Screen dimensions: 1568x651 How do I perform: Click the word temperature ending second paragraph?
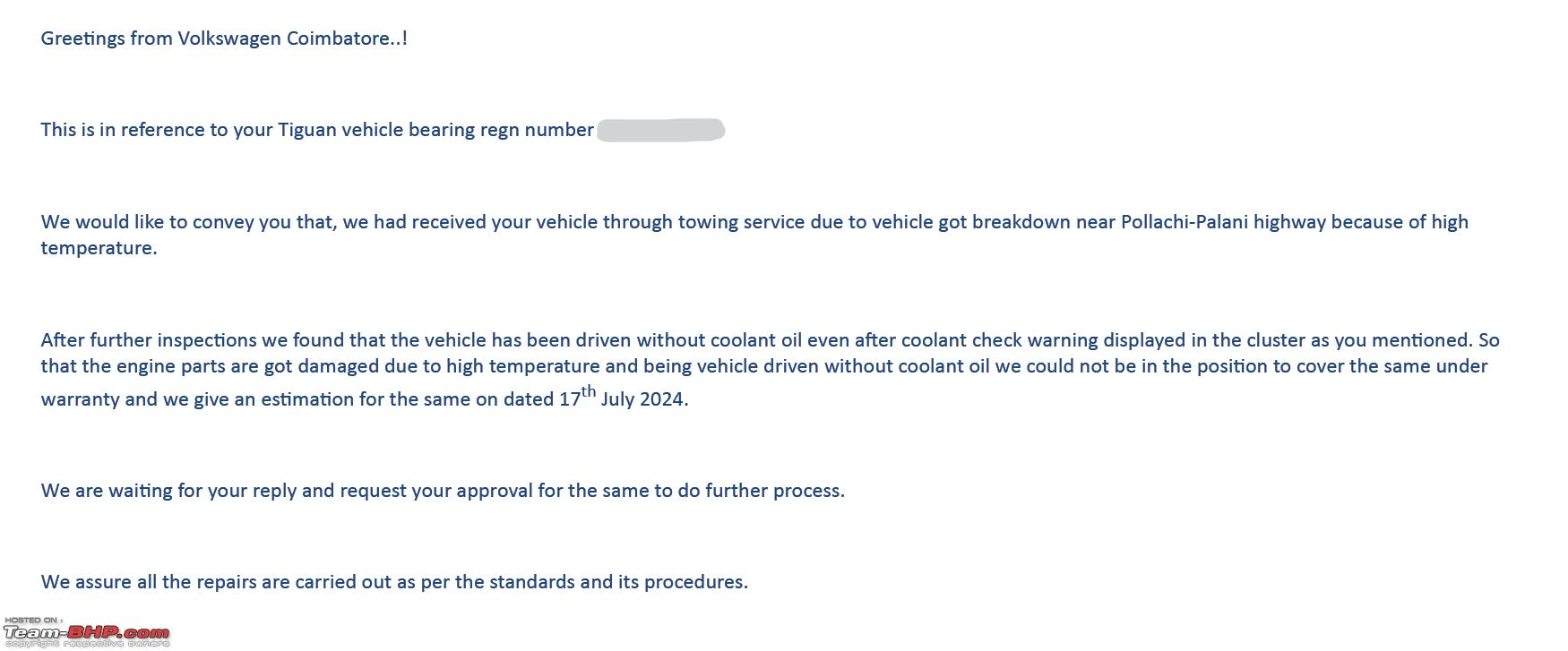[99, 248]
